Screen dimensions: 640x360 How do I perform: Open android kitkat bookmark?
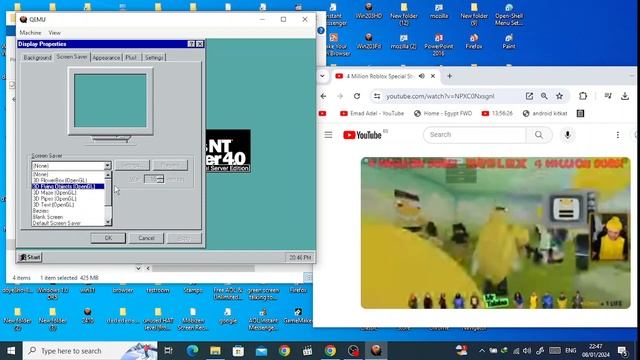(x=545, y=113)
